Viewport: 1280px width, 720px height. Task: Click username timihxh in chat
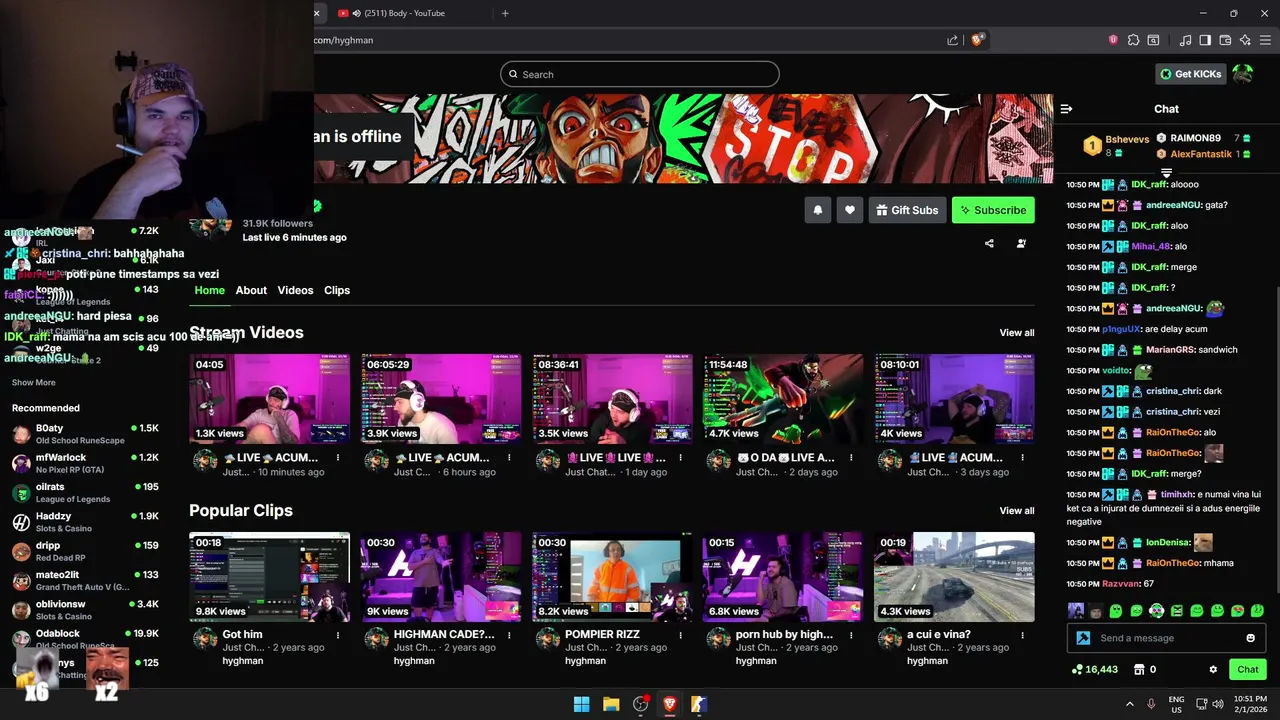click(1177, 494)
